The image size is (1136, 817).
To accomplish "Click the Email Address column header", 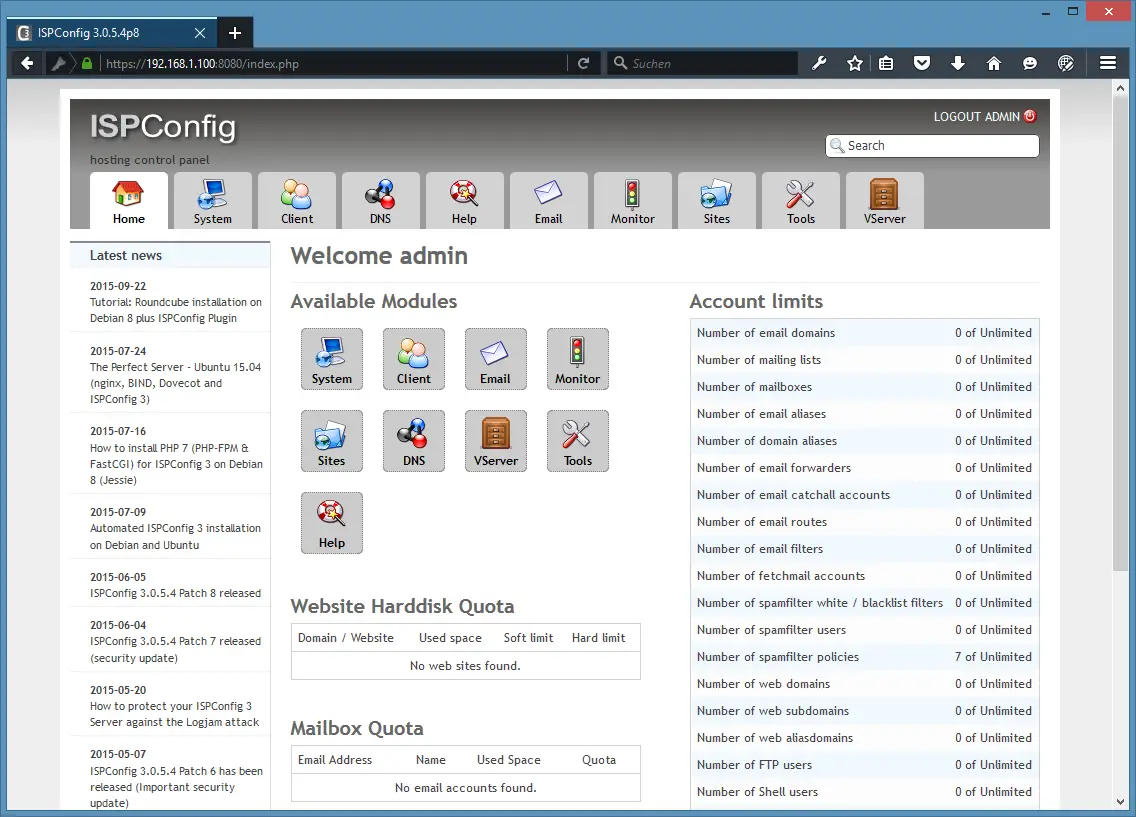I will [x=335, y=760].
